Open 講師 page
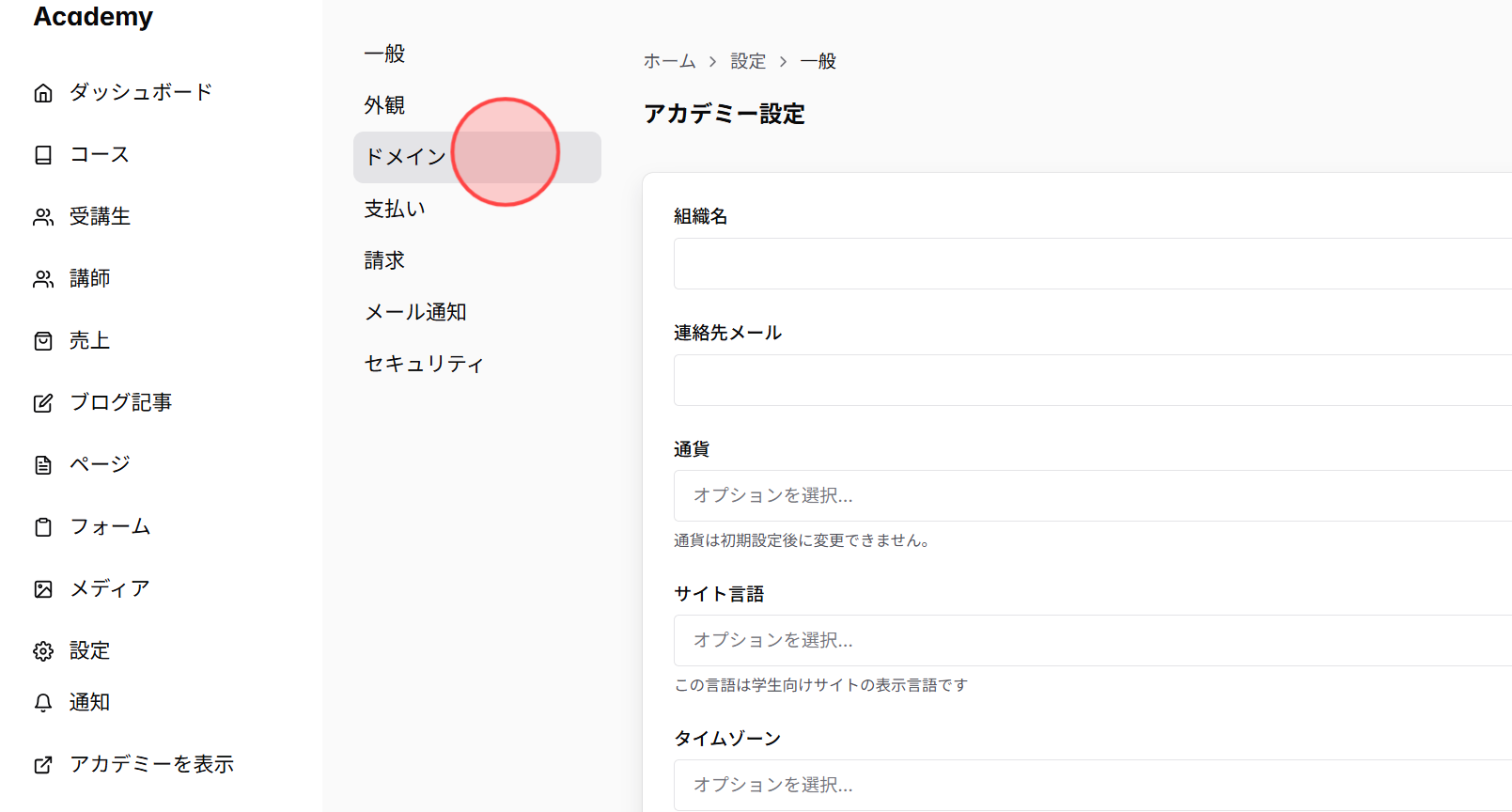The height and width of the screenshot is (812, 1512). [x=90, y=278]
